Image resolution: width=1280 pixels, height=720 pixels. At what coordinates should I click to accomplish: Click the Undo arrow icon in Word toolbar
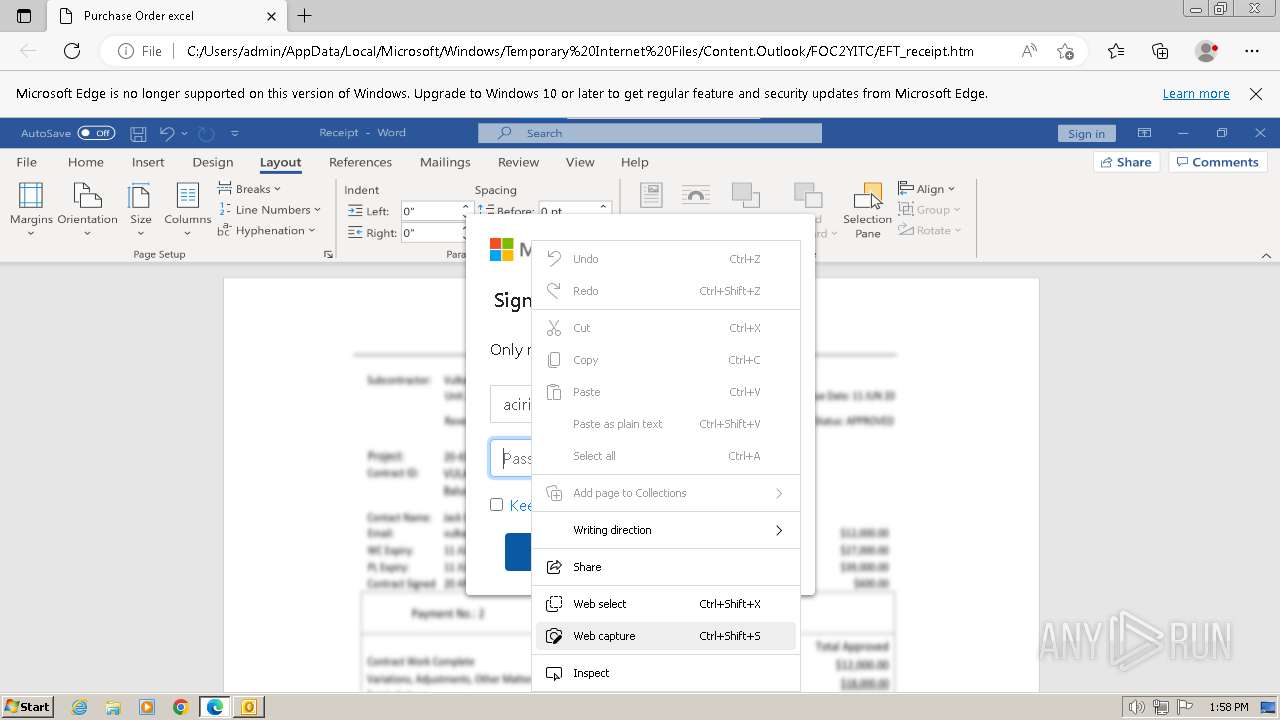(167, 133)
